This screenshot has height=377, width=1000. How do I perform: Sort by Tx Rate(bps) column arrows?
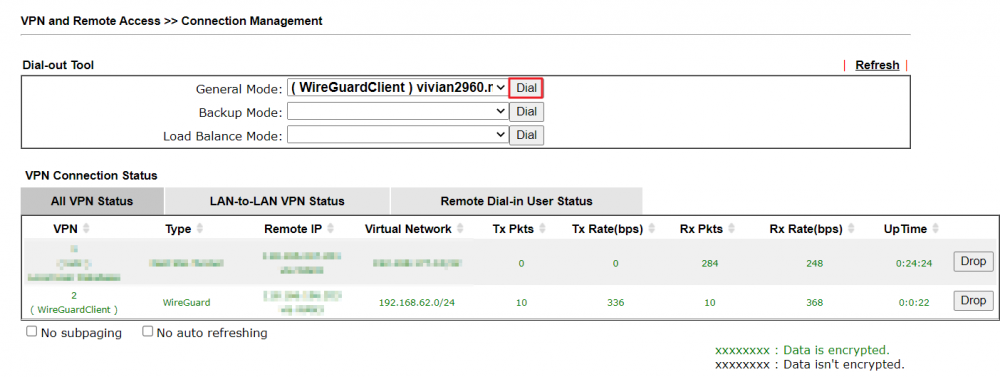coord(651,229)
